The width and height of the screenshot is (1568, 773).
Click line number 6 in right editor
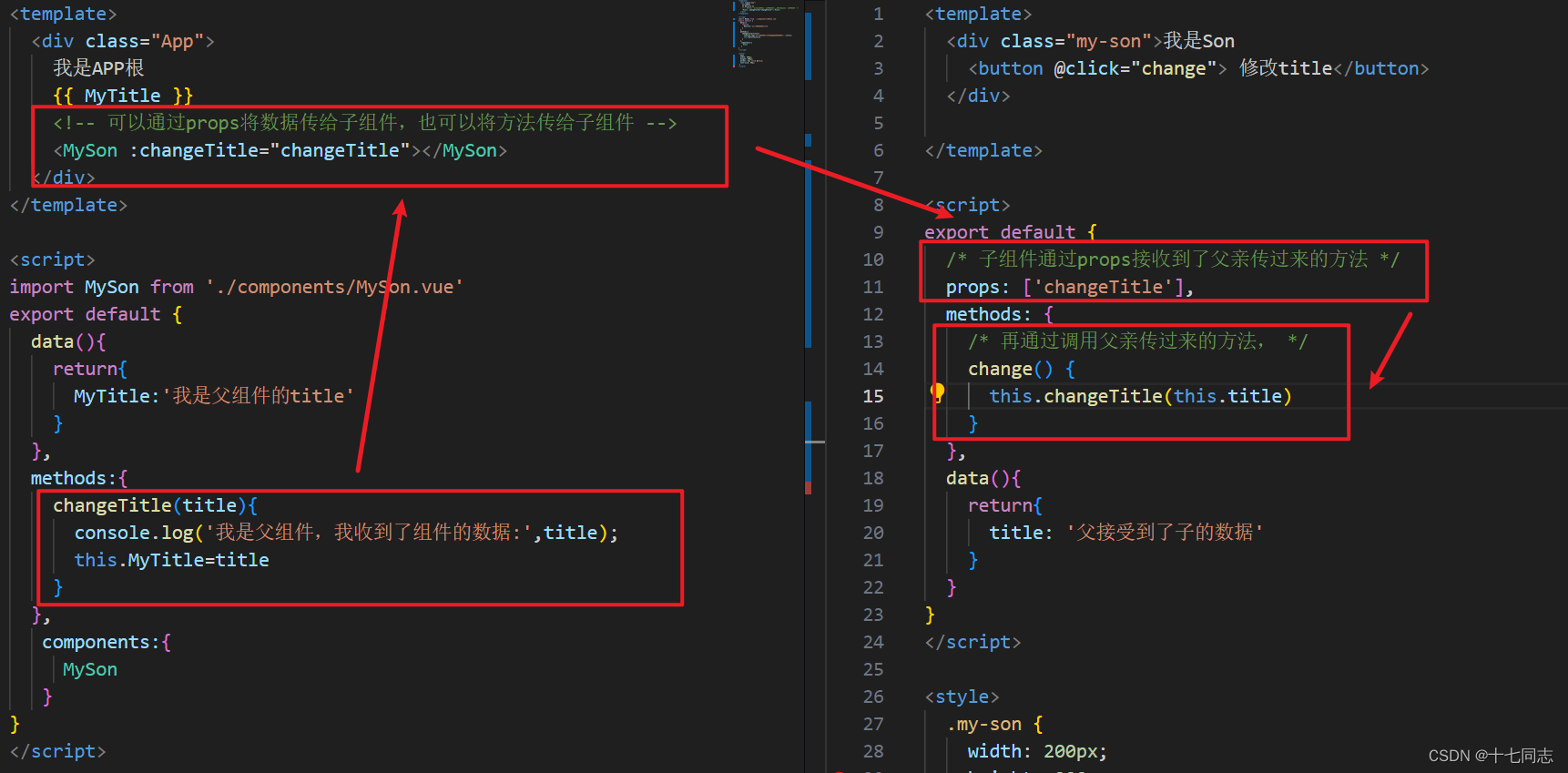pyautogui.click(x=878, y=150)
